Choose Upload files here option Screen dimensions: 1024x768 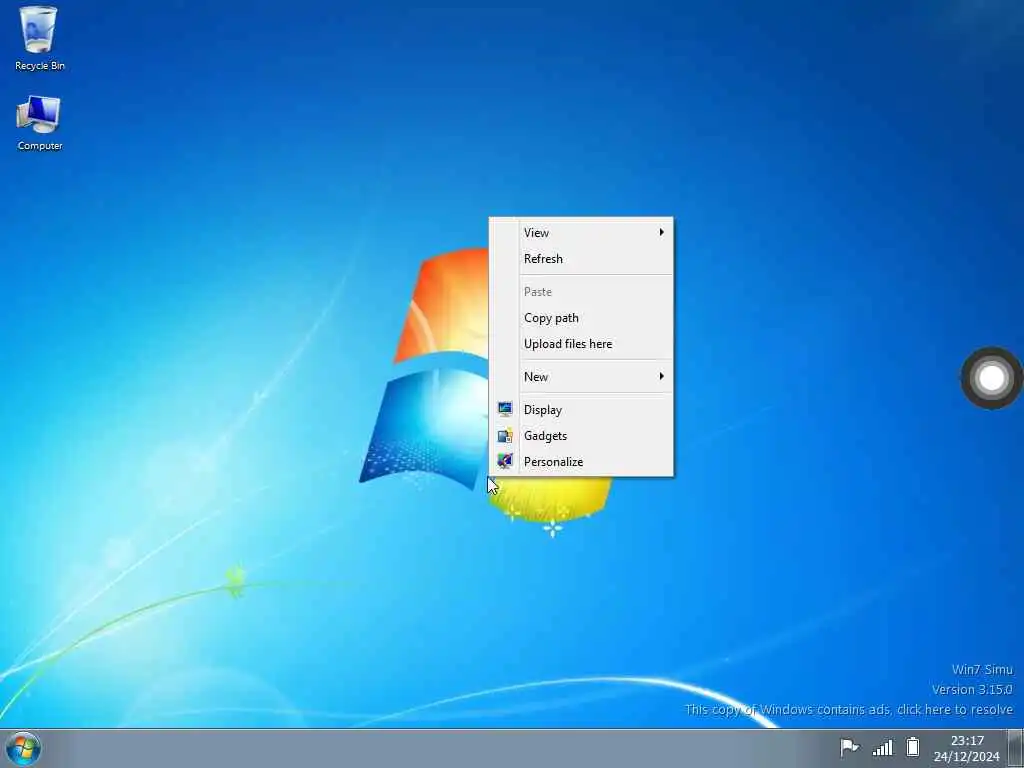point(581,344)
